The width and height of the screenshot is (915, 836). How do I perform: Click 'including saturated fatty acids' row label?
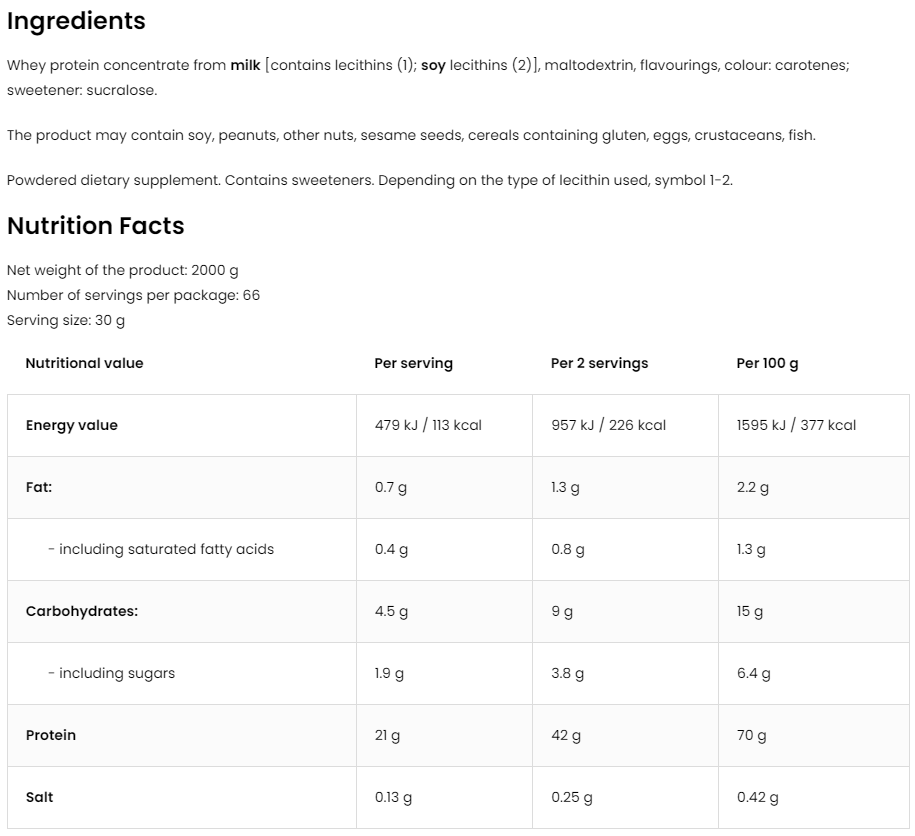pos(161,549)
